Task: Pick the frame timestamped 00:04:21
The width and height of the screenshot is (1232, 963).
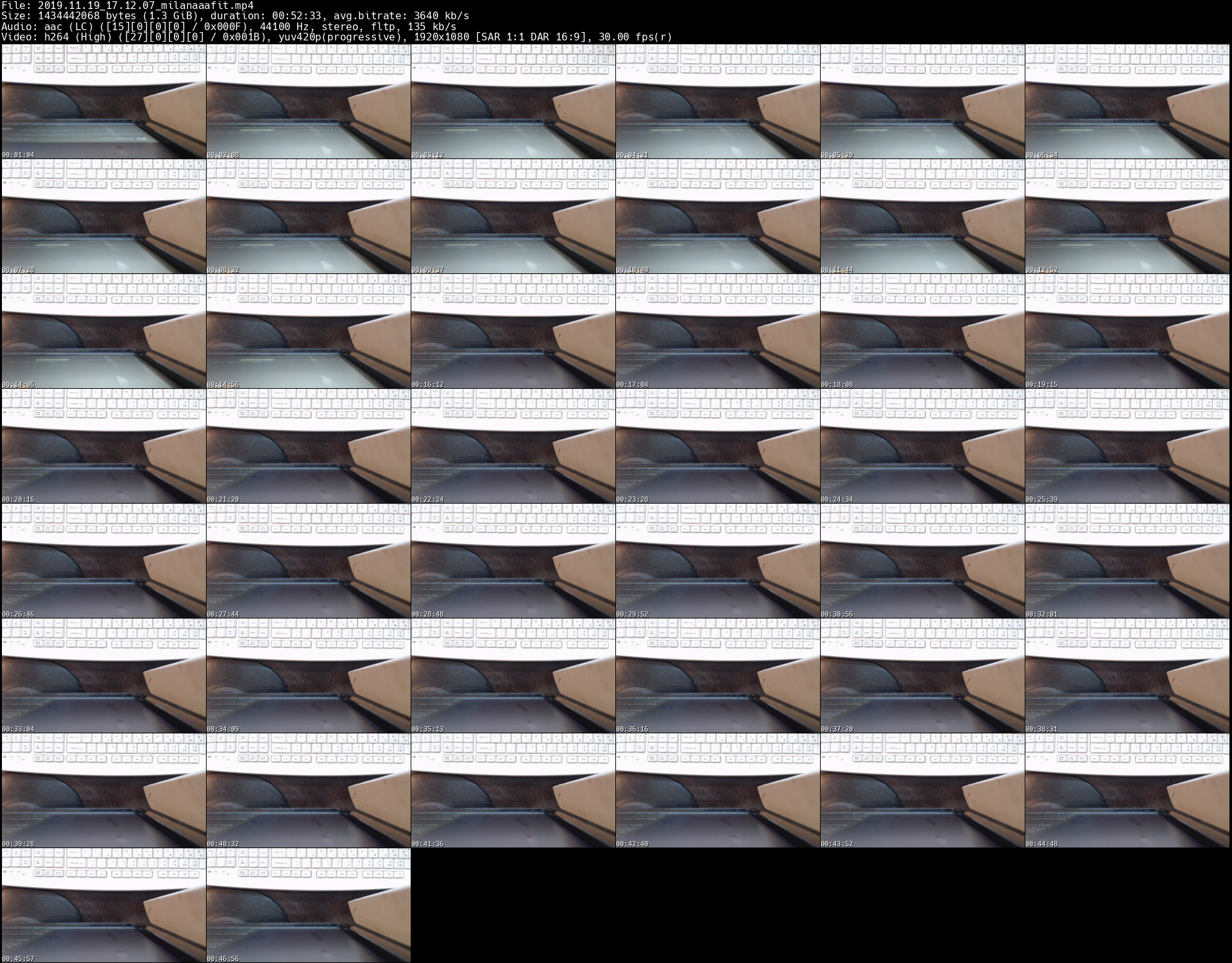Action: pyautogui.click(x=717, y=101)
